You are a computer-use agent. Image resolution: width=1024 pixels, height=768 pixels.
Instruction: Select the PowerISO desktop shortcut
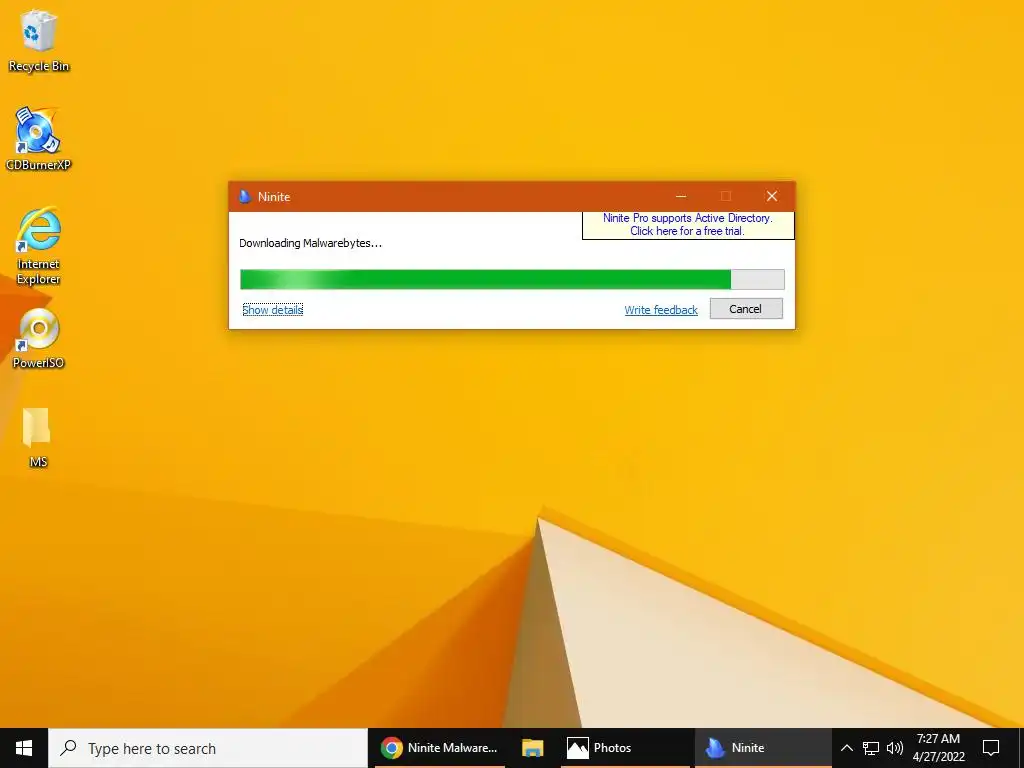(39, 338)
